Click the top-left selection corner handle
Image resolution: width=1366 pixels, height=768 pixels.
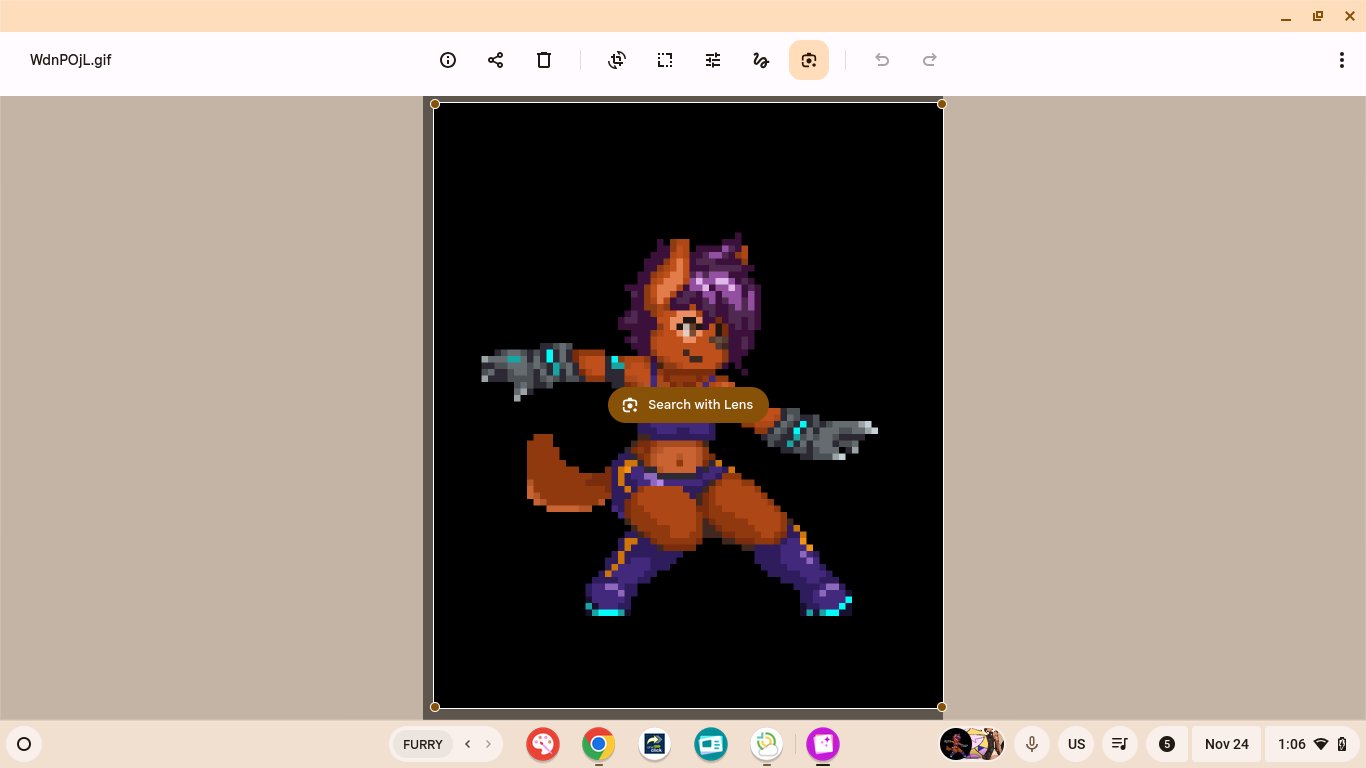click(435, 104)
